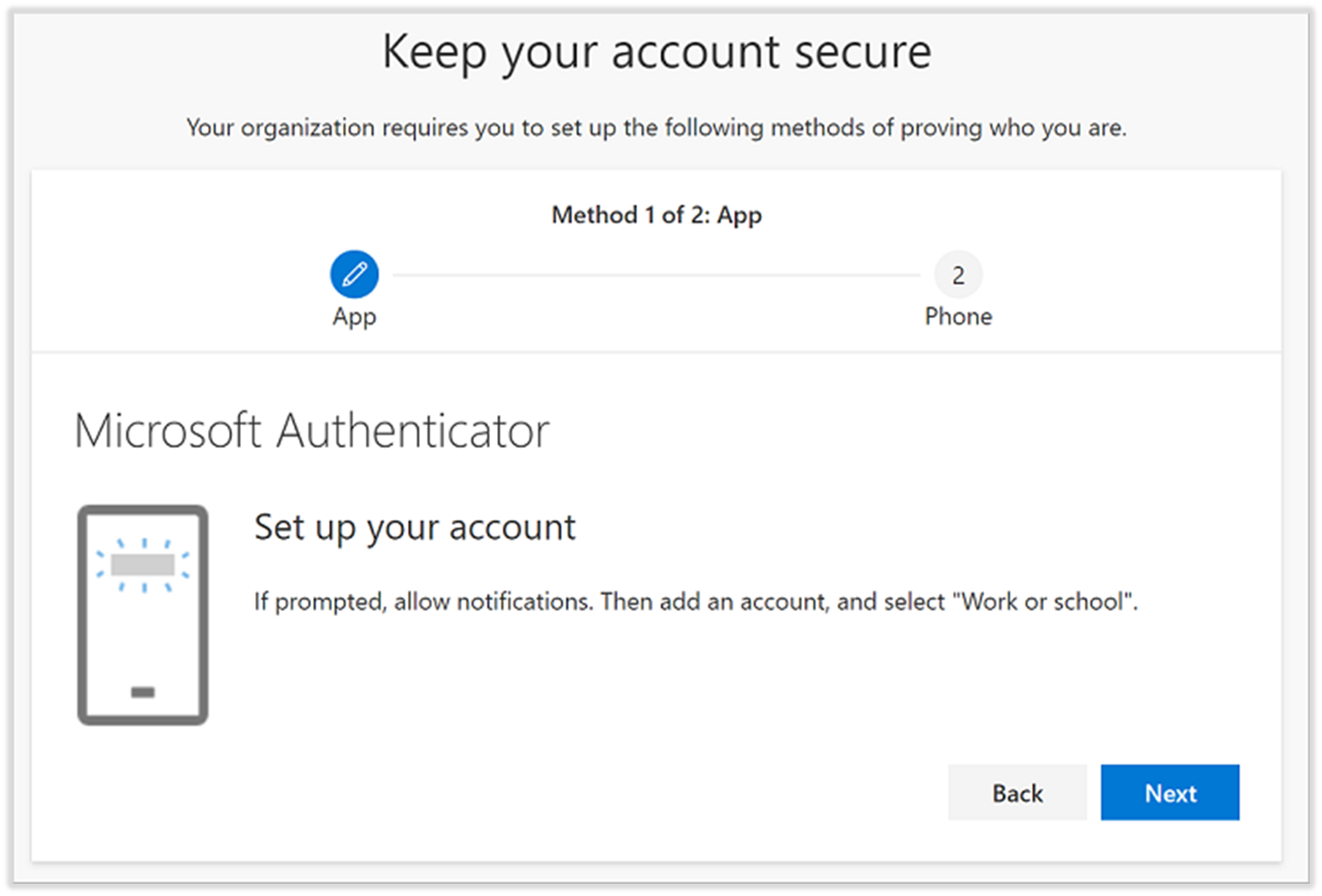
Task: Click the gray circle around step number 2
Action: coord(958,274)
